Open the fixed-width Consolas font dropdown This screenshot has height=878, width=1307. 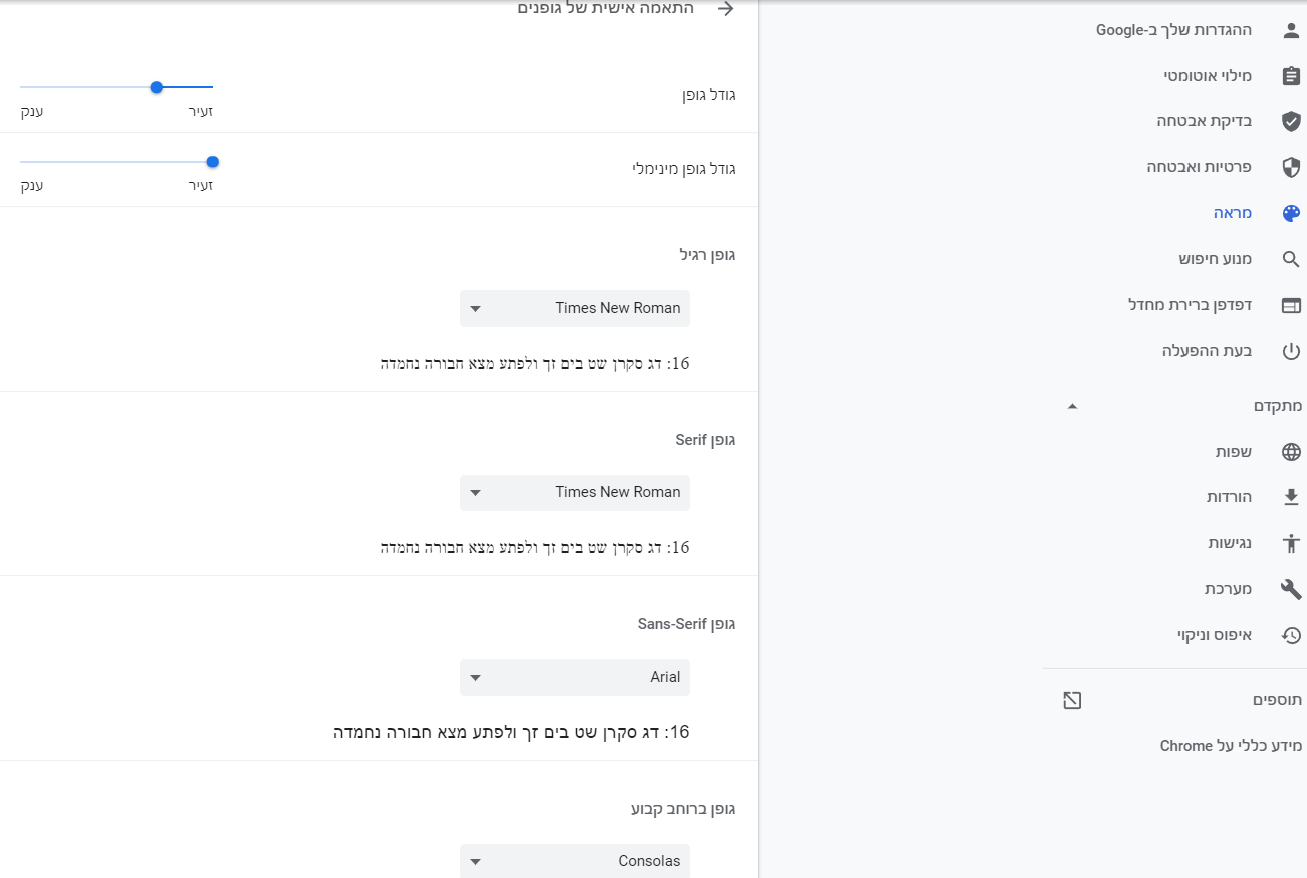click(575, 861)
